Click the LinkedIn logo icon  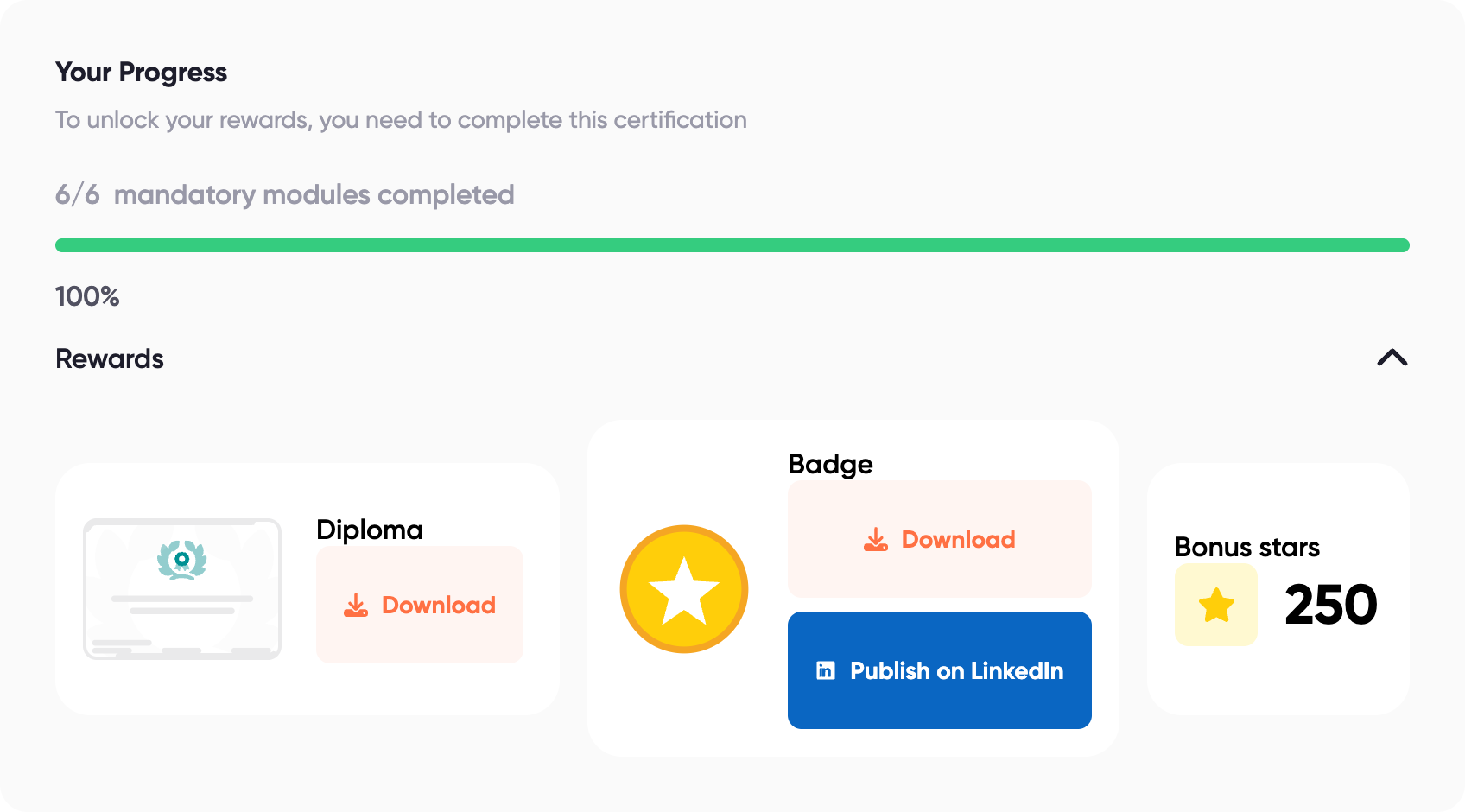pos(826,670)
